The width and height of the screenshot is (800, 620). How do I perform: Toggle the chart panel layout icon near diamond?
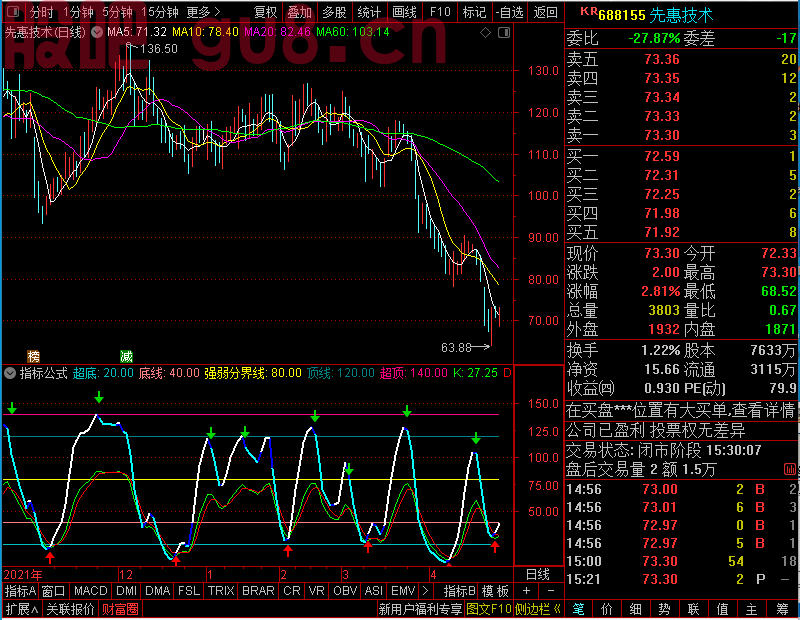pos(504,33)
